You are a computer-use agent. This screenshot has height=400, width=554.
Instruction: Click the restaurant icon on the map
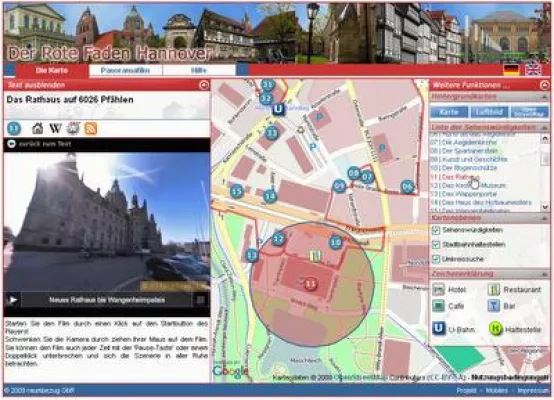[x=316, y=256]
